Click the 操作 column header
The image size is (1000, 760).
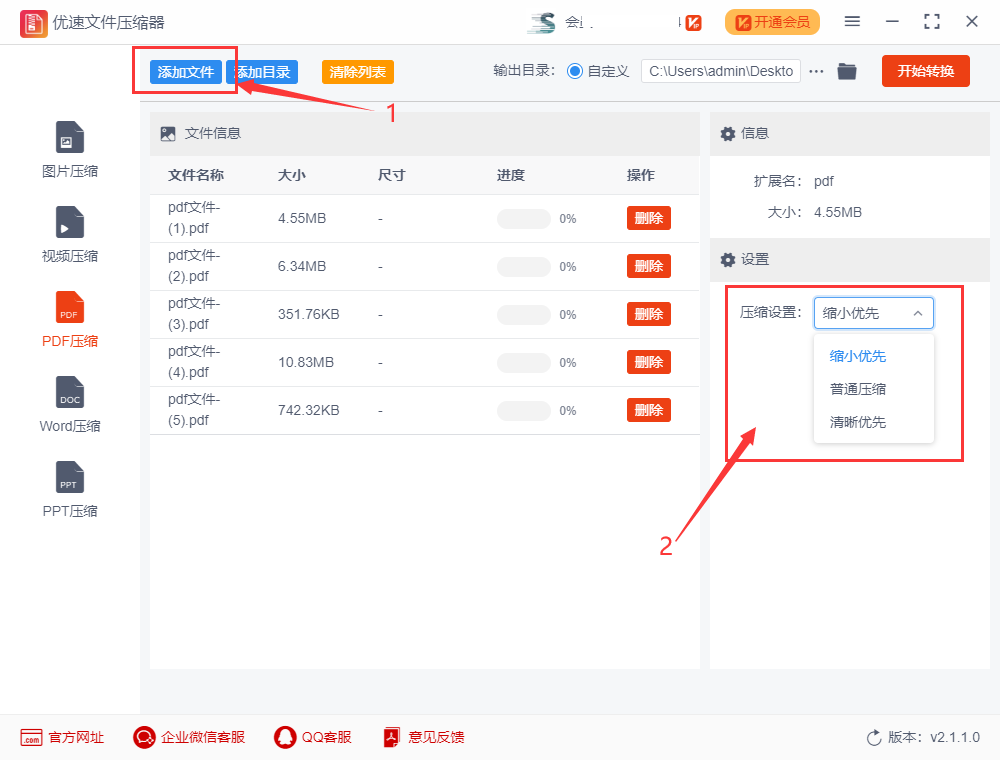click(x=641, y=175)
